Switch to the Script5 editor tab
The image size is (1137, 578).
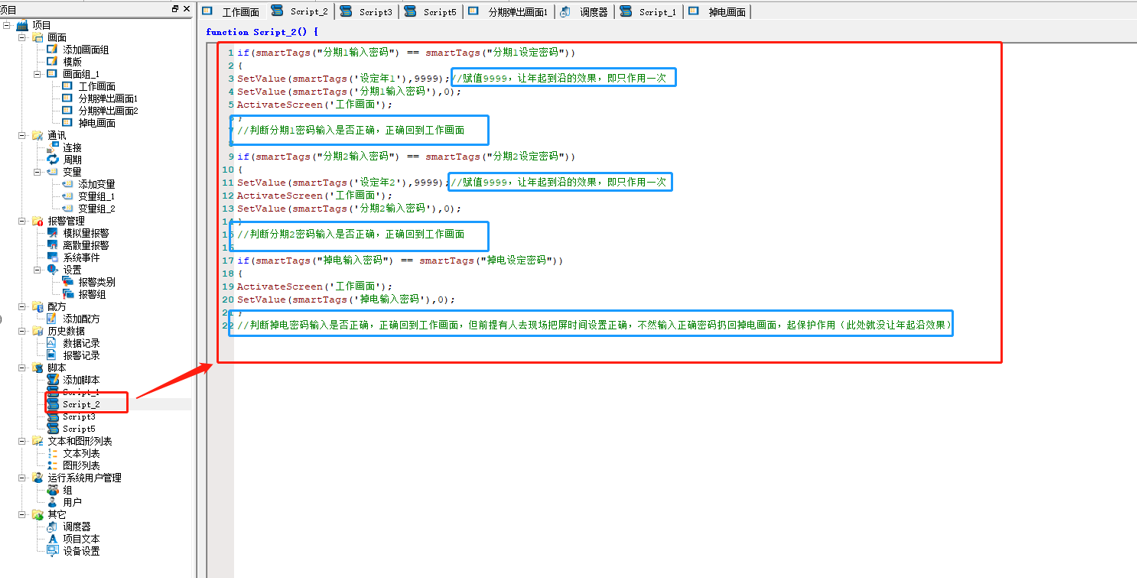coord(431,12)
